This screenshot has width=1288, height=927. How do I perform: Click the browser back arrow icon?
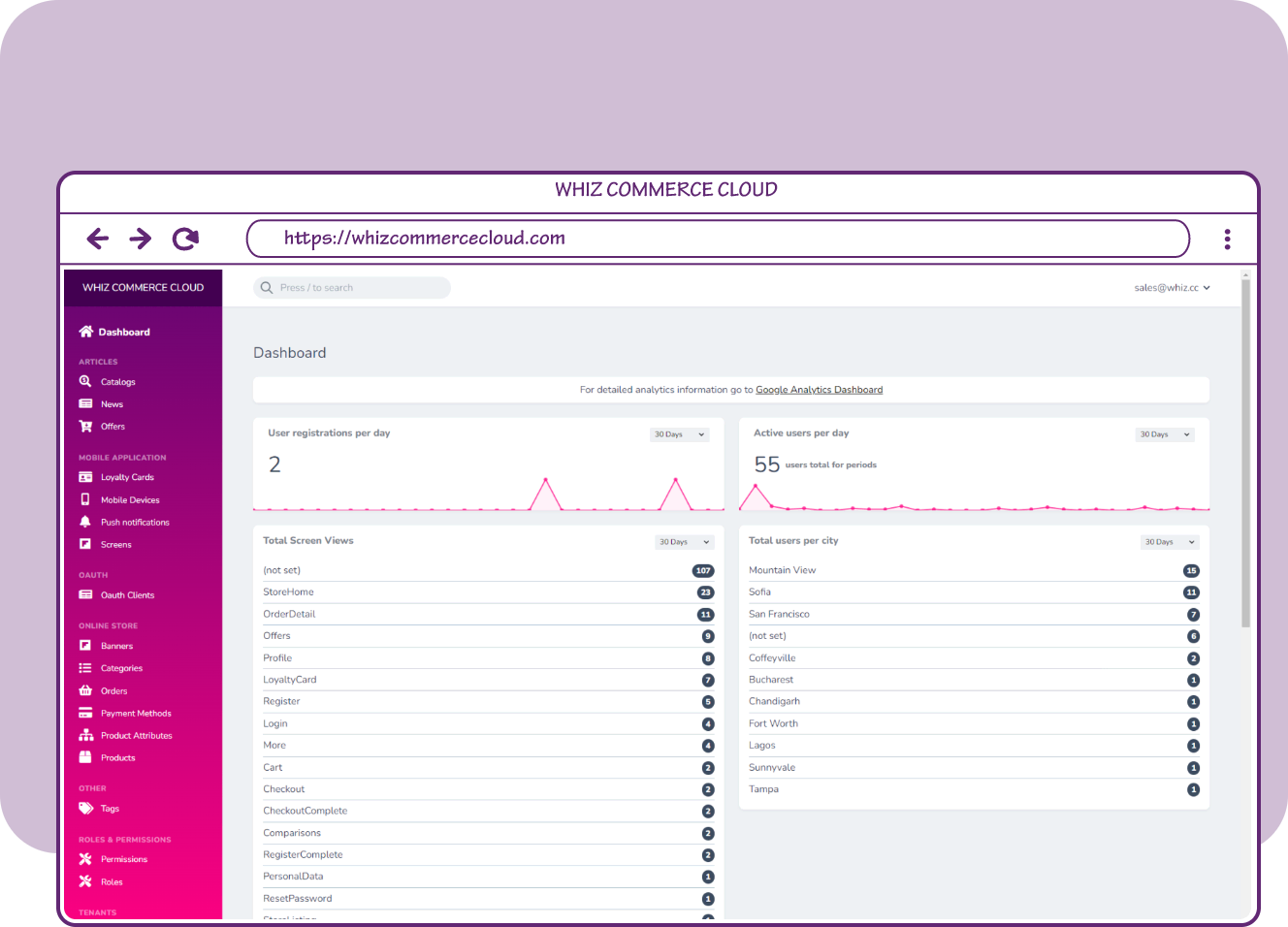[x=97, y=239]
